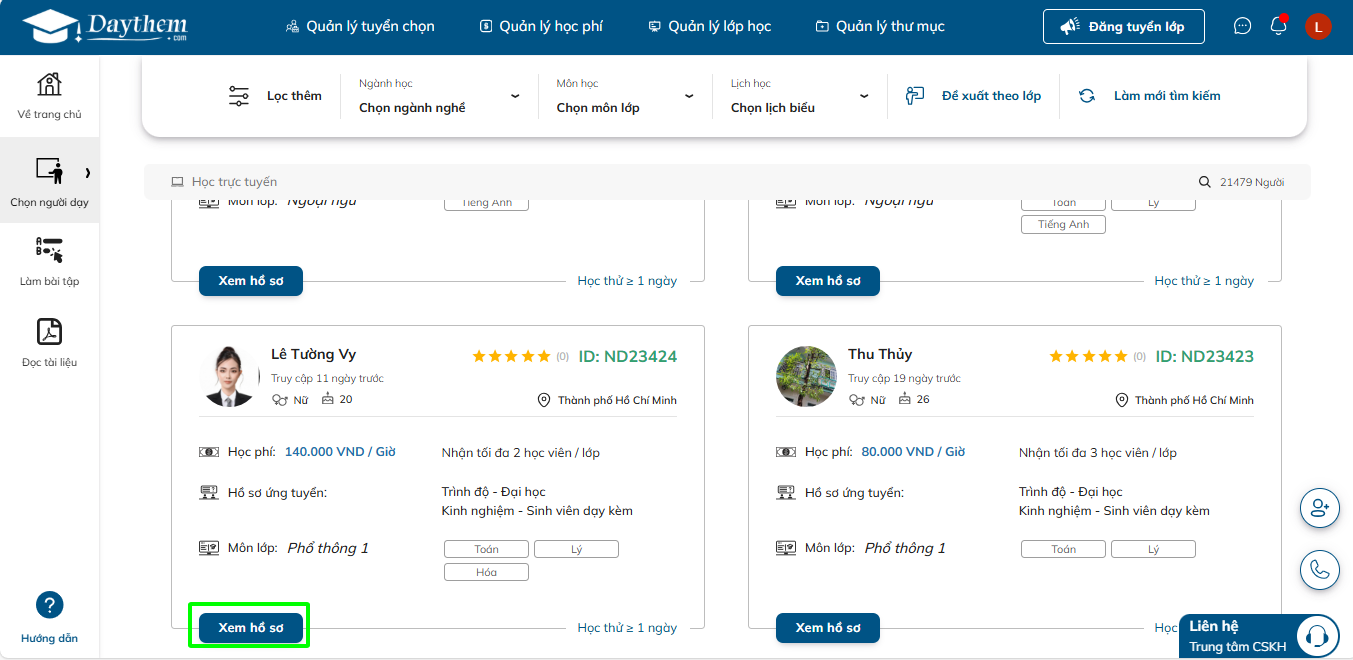This screenshot has width=1353, height=660.
Task: Click the floating phone call icon
Action: (1319, 570)
